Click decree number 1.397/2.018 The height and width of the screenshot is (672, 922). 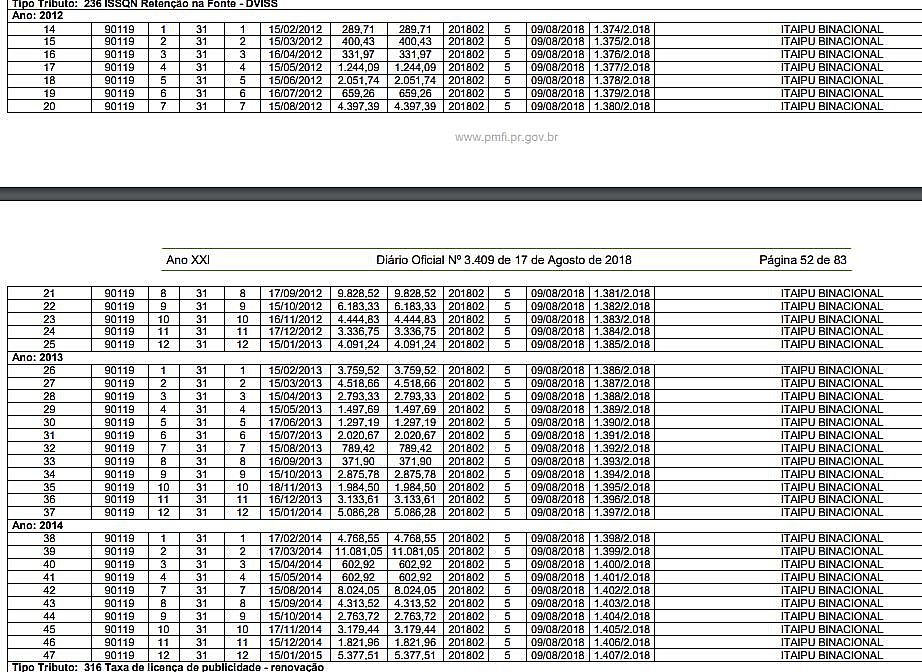click(622, 512)
